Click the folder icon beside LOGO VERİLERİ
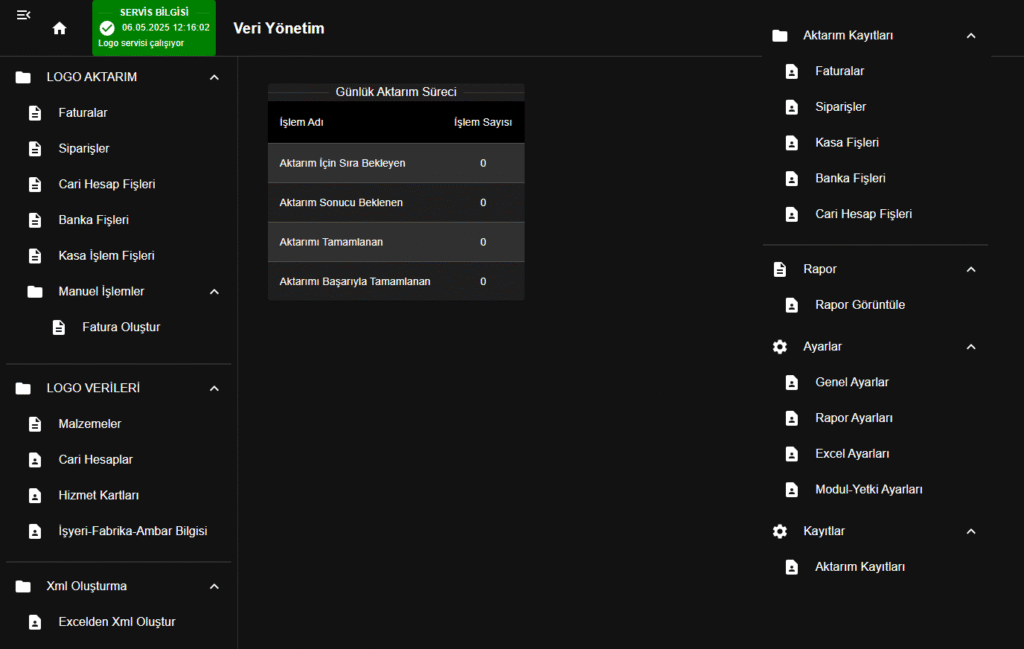This screenshot has width=1024, height=649. 23,388
